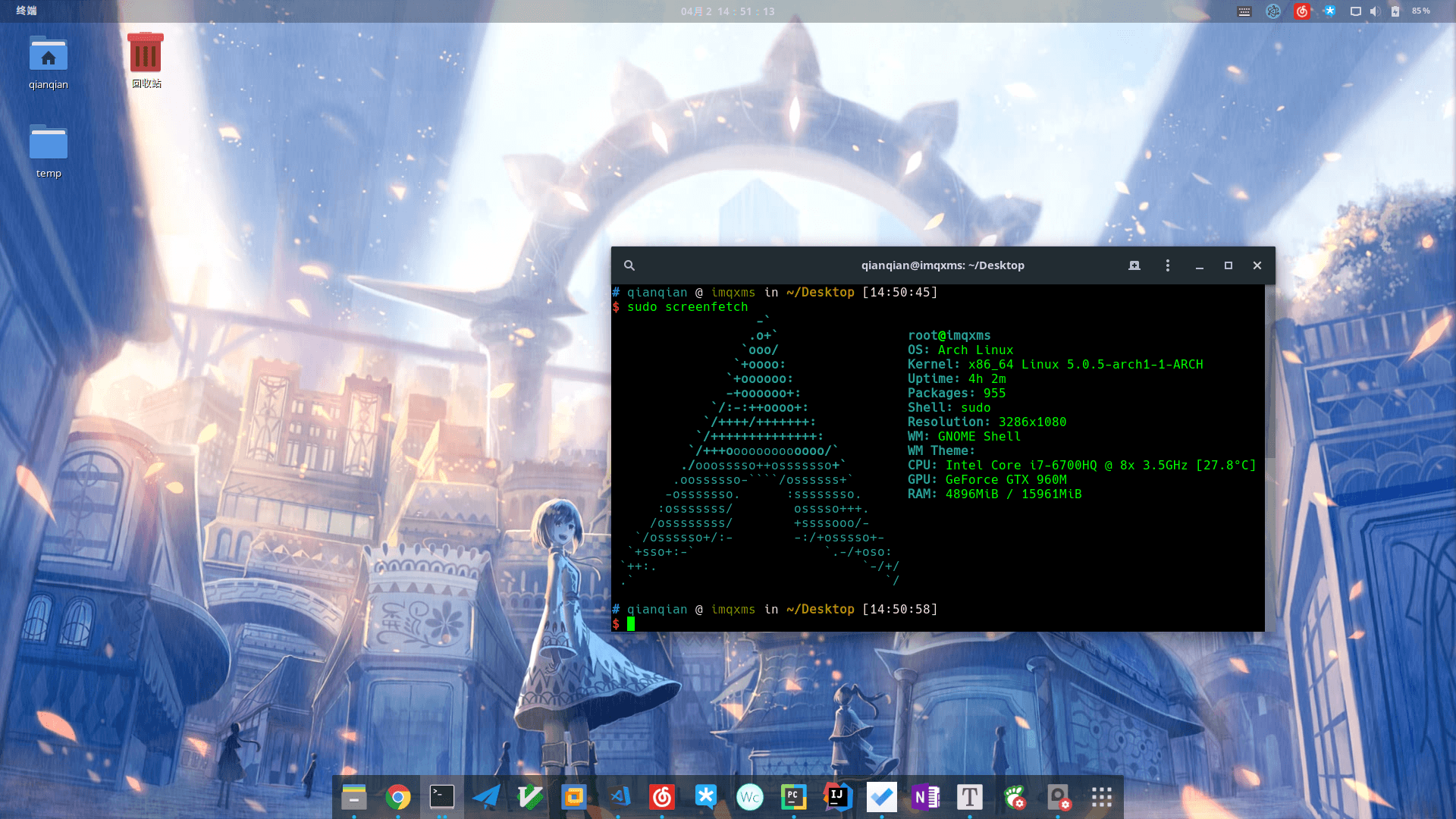Click the 'Packages: 955' line

956,394
